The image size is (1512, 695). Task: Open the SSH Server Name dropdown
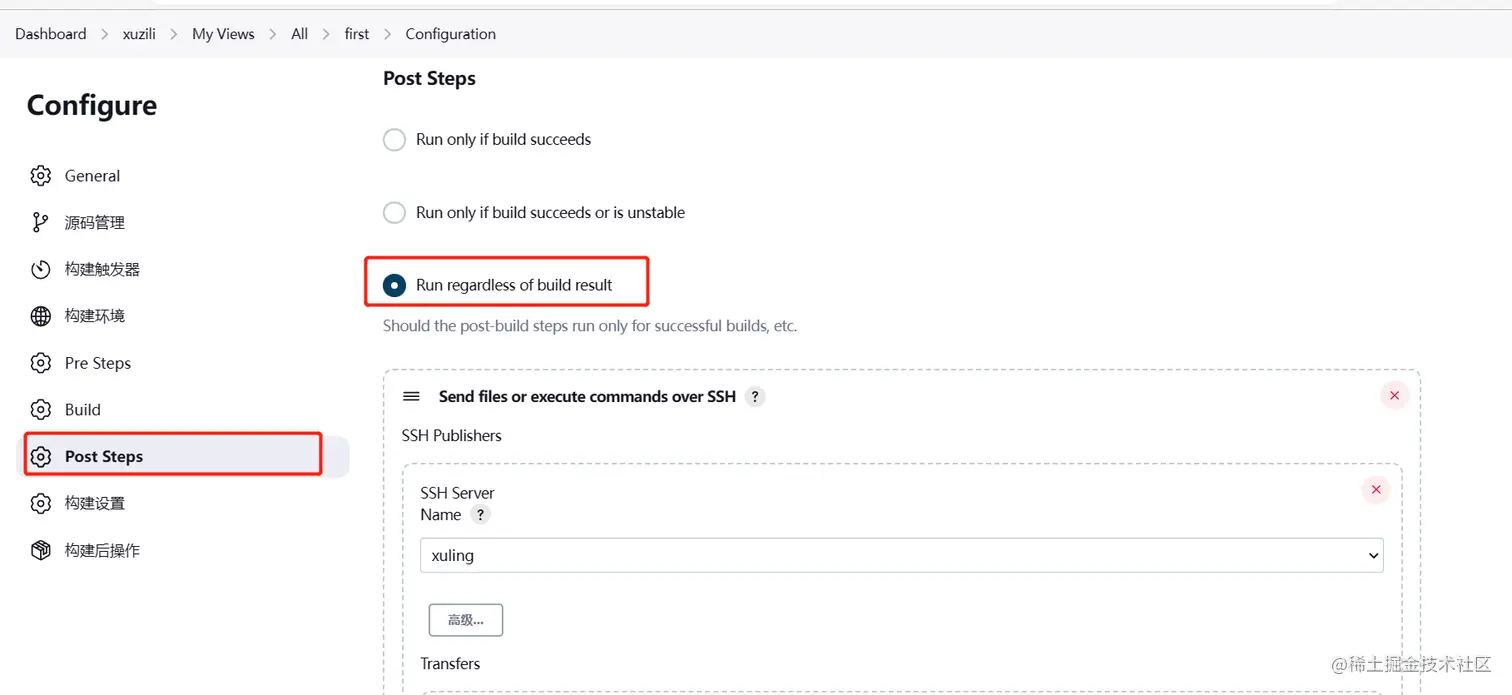click(x=901, y=555)
